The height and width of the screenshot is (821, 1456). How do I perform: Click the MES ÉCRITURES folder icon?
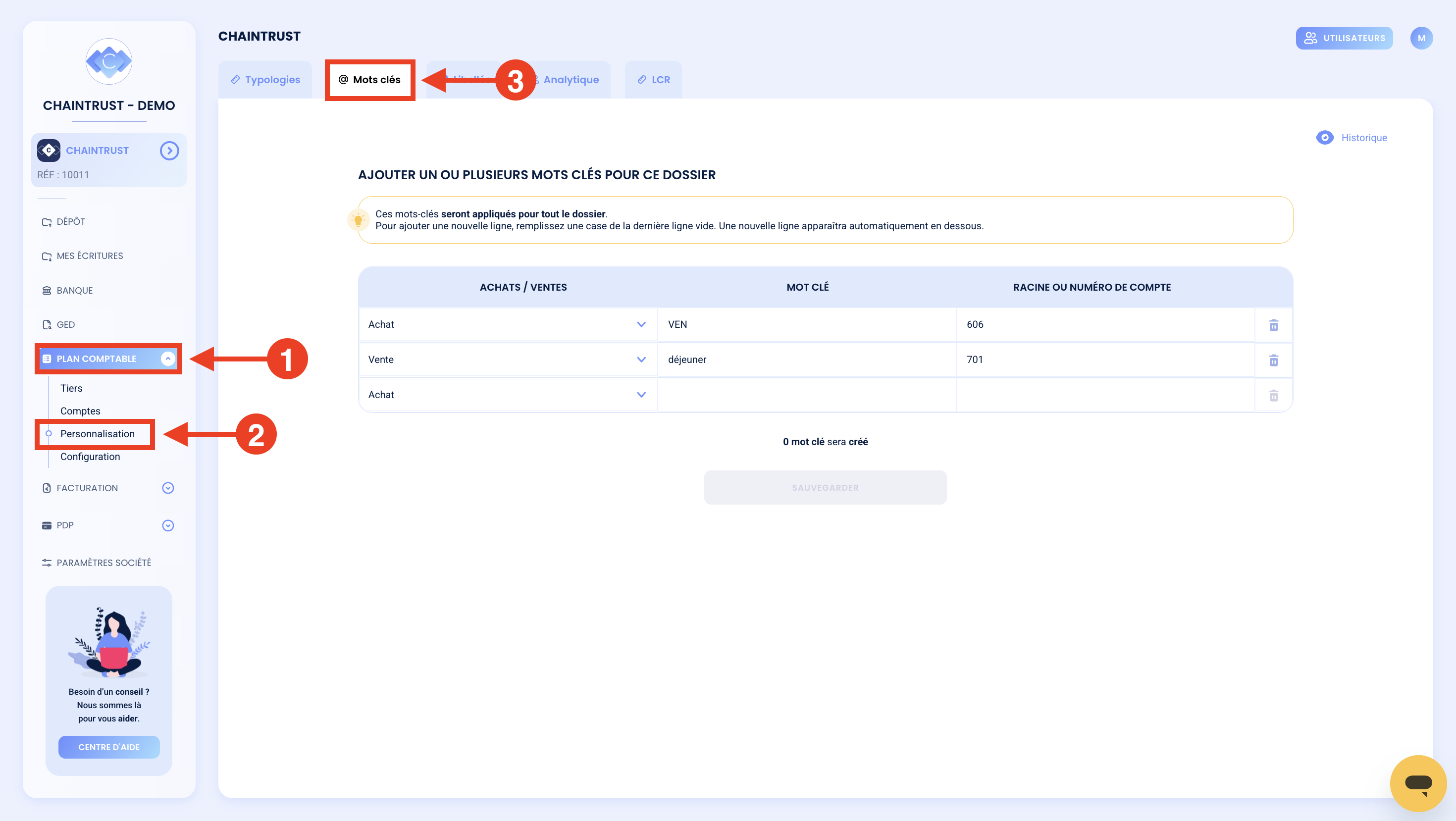tap(47, 257)
